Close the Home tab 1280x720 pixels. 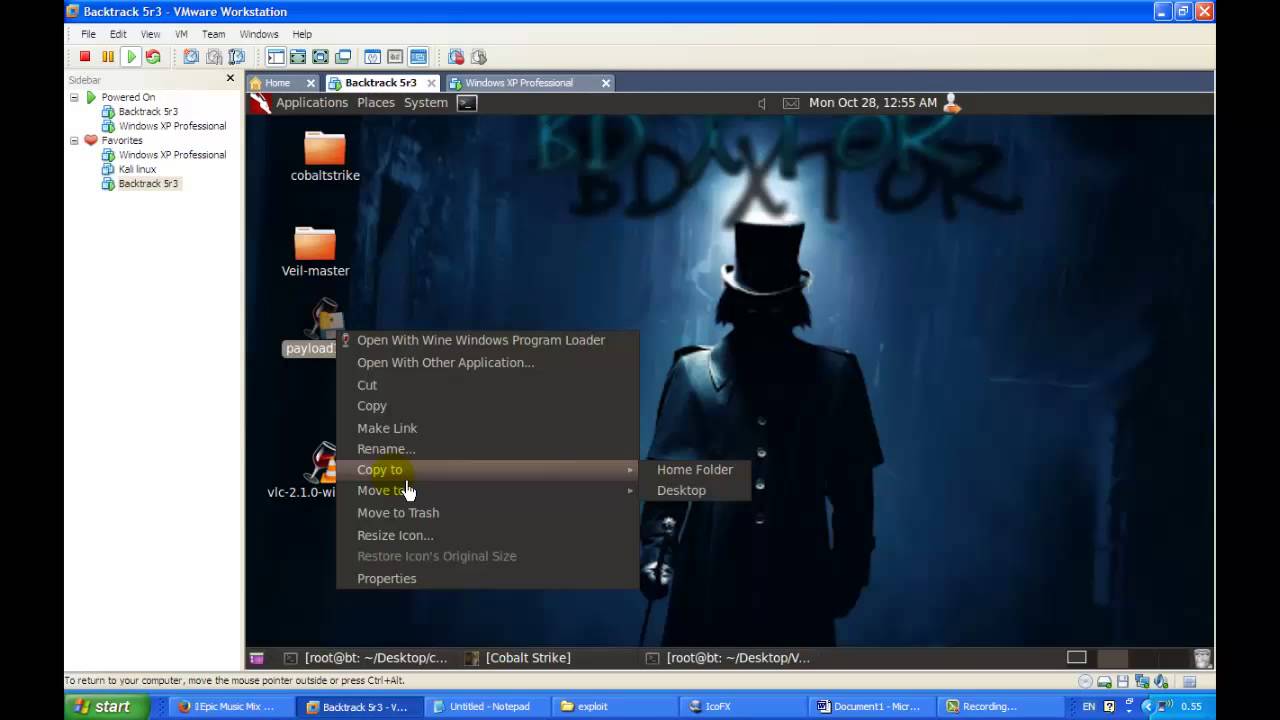(x=310, y=83)
